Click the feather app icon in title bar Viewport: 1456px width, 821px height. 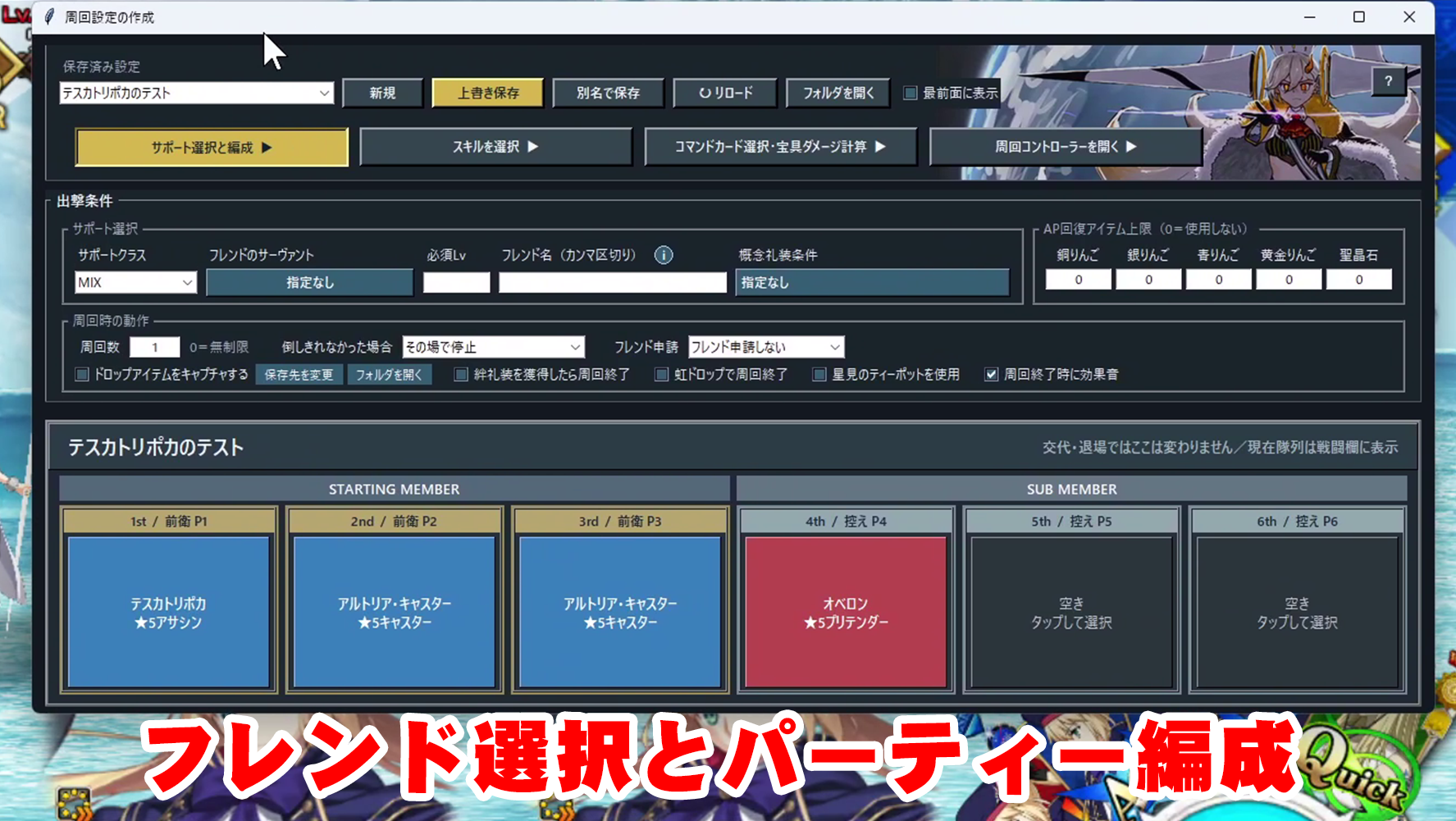pos(50,17)
